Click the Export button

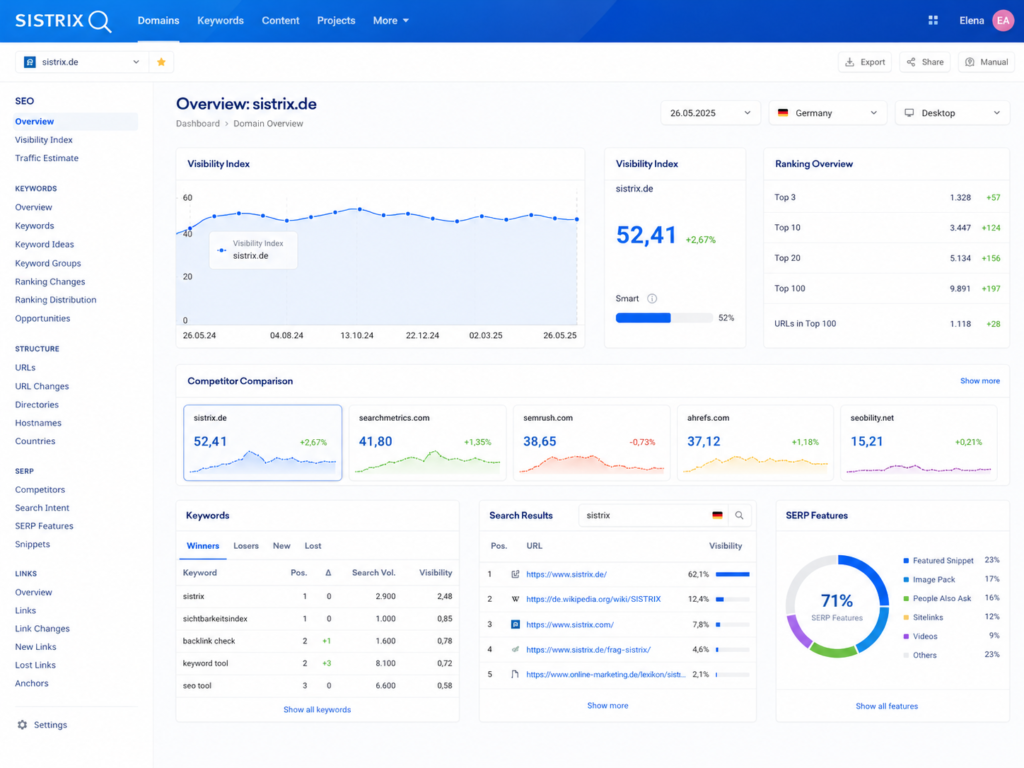click(865, 62)
